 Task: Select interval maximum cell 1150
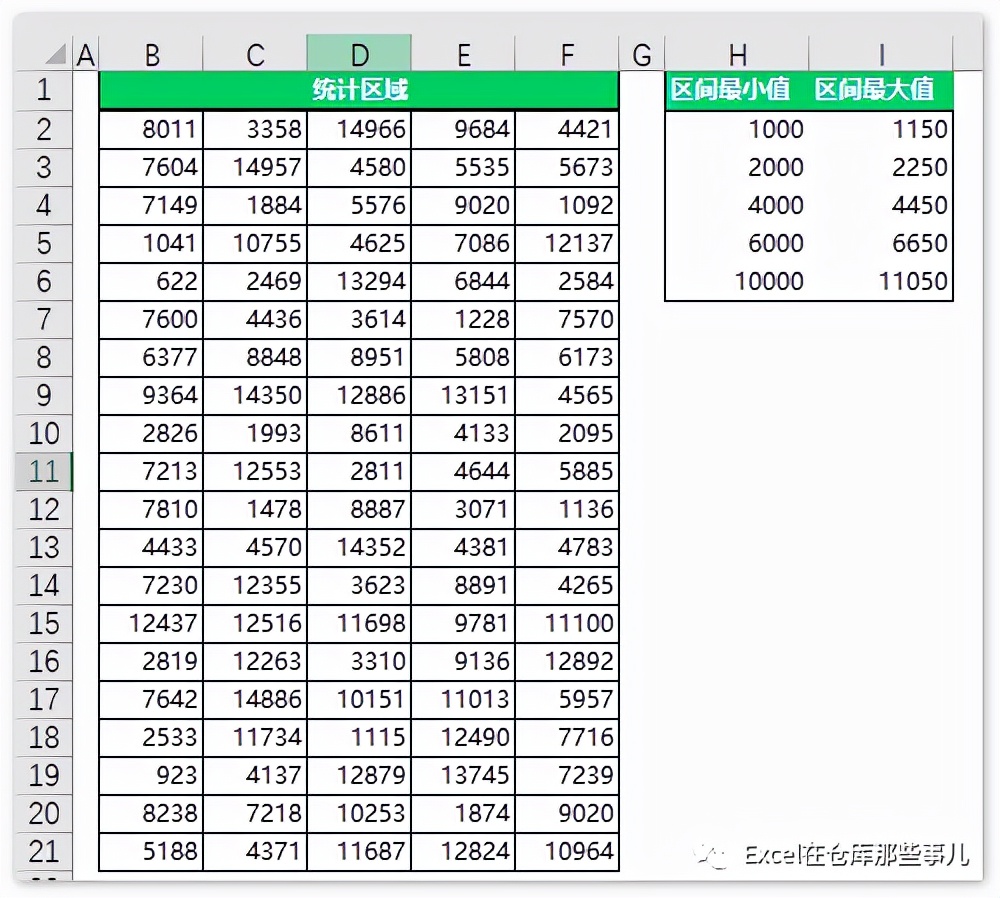(x=881, y=129)
